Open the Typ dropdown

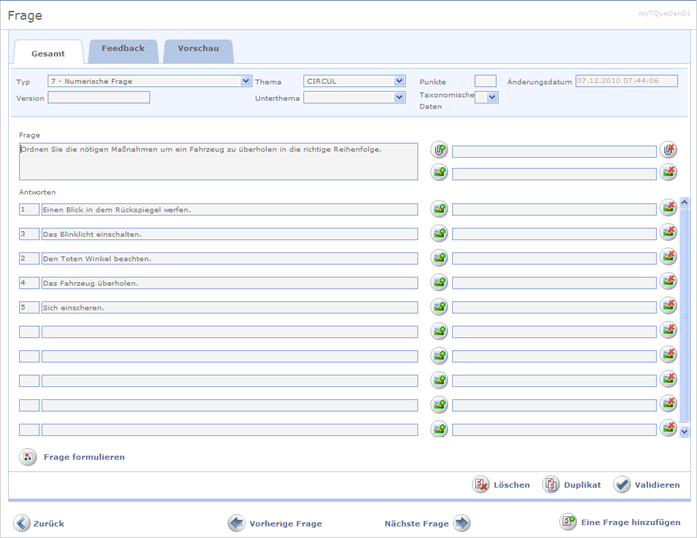point(246,81)
